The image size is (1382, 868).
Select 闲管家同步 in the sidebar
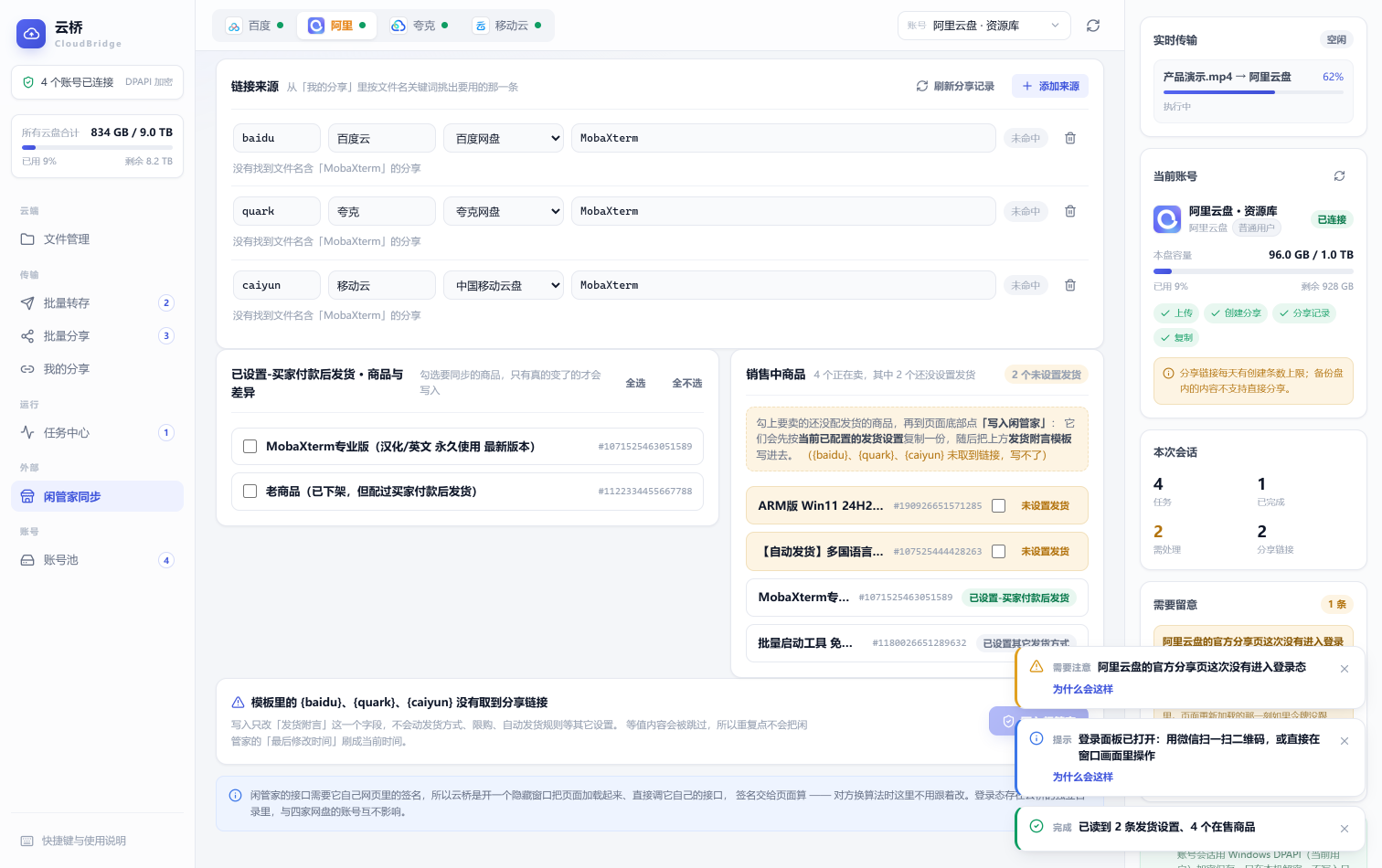[97, 497]
